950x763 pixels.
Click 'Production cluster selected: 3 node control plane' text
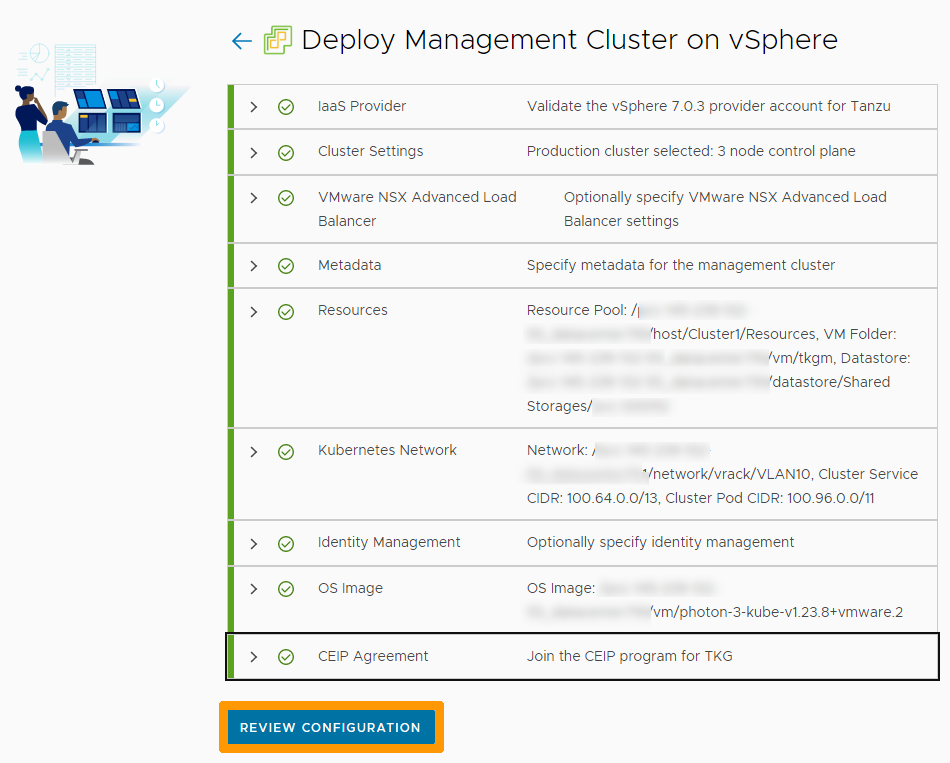(691, 152)
